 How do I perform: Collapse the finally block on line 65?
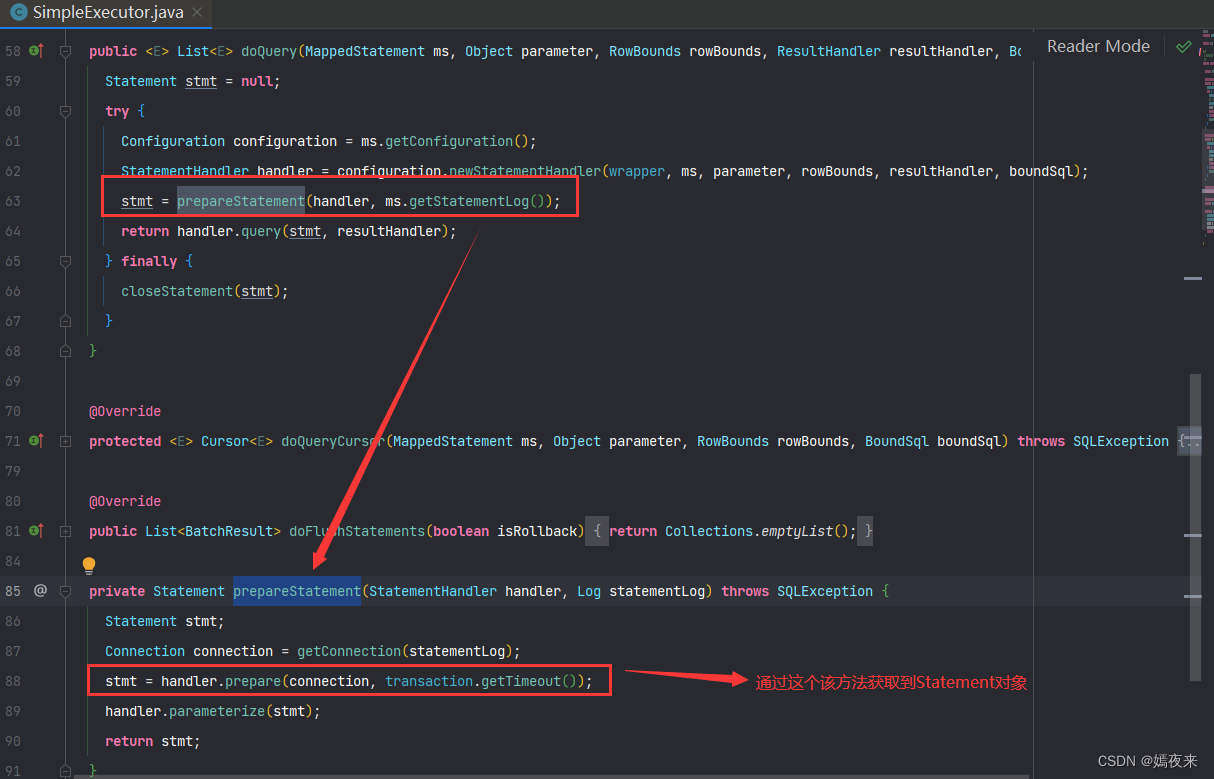[x=65, y=261]
